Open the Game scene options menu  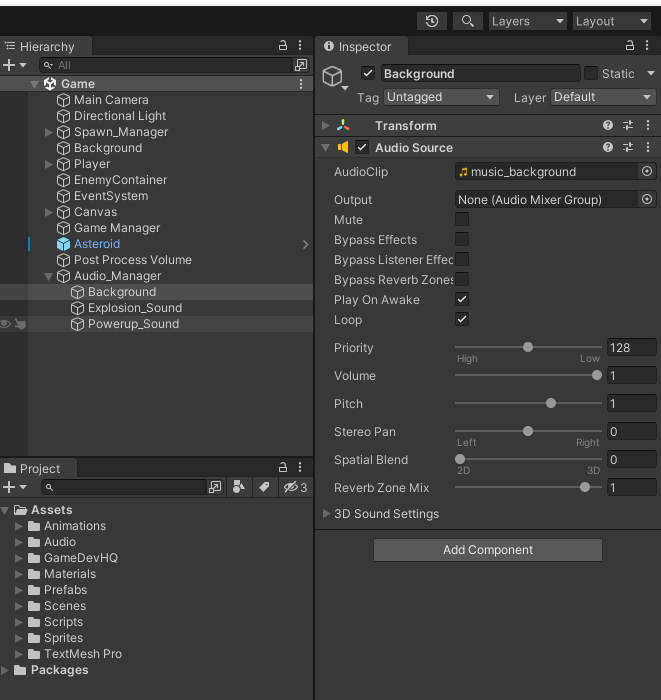pyautogui.click(x=301, y=84)
